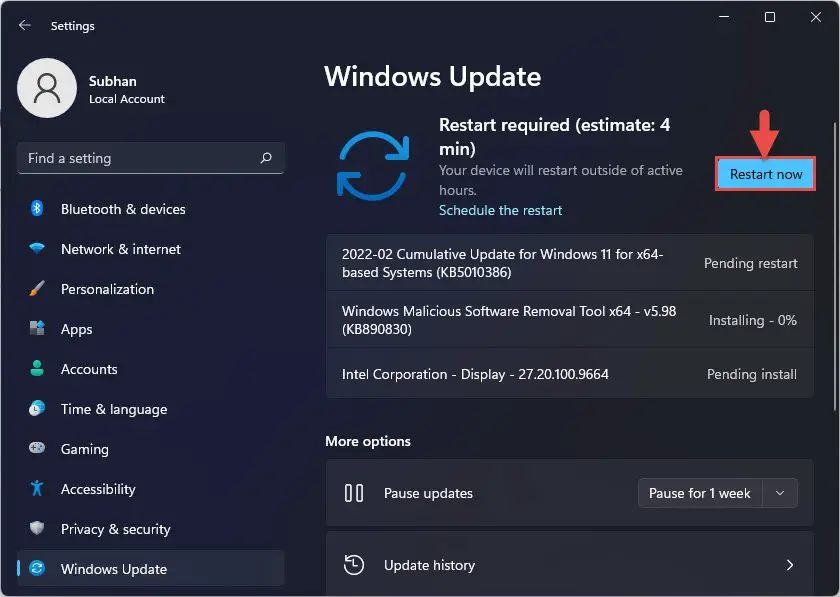Click the Time & language globe icon
840x597 pixels.
point(37,409)
